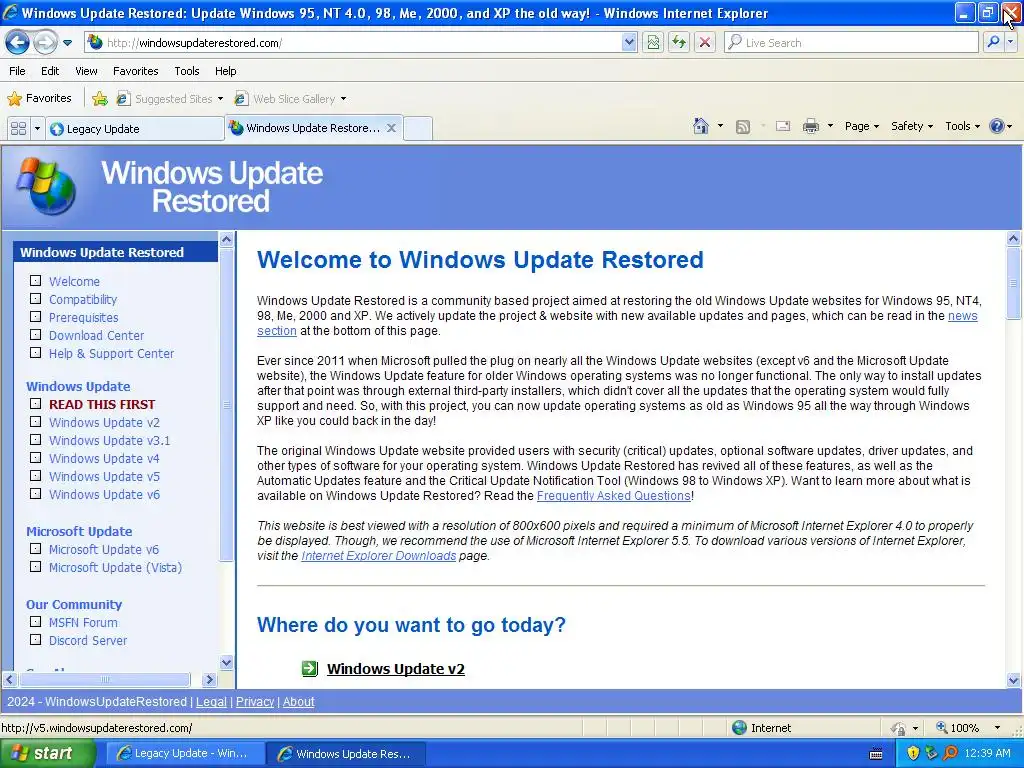Click the RSS Feeds icon
1024x768 pixels.
coord(743,127)
